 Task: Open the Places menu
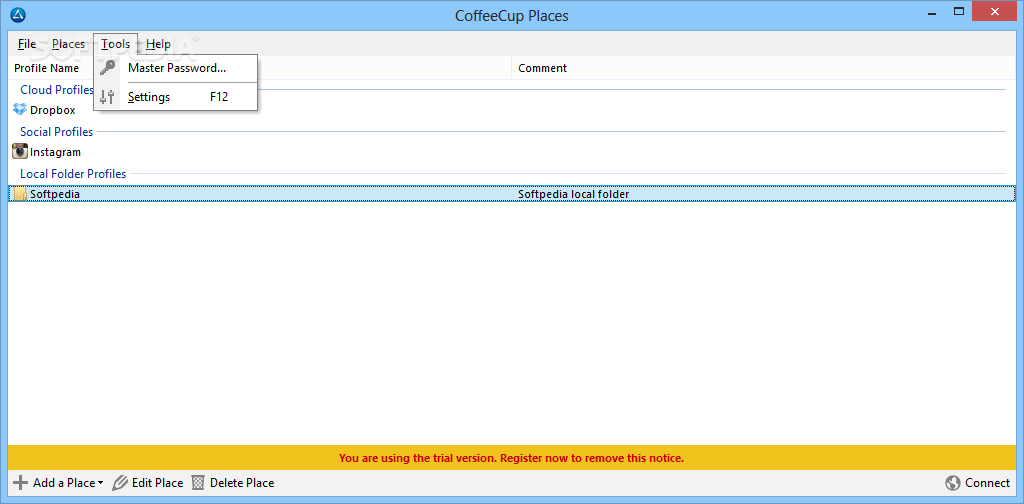[69, 44]
